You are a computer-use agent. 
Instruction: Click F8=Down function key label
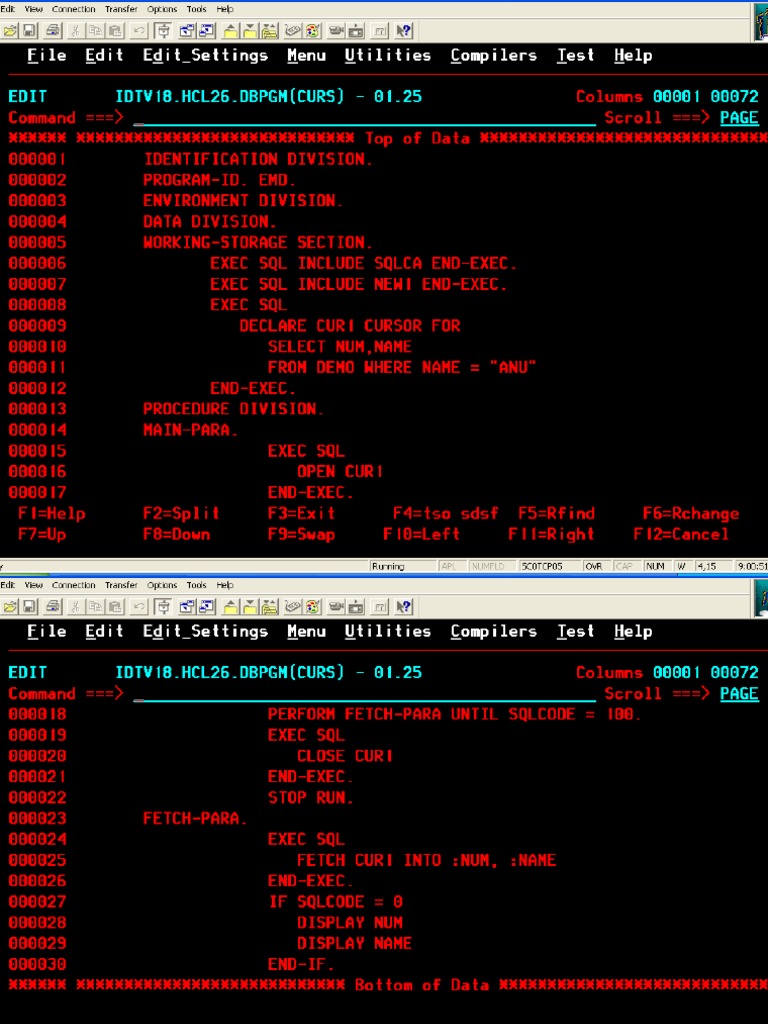177,534
